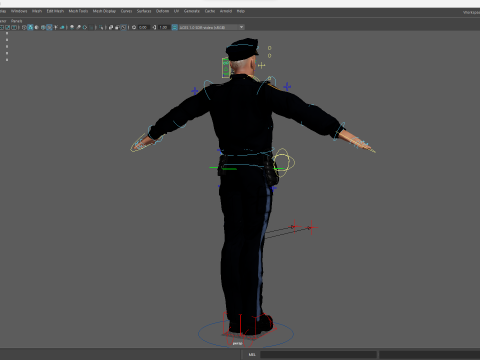Toggle Textured display icon
The image size is (480, 360).
pyautogui.click(x=49, y=27)
